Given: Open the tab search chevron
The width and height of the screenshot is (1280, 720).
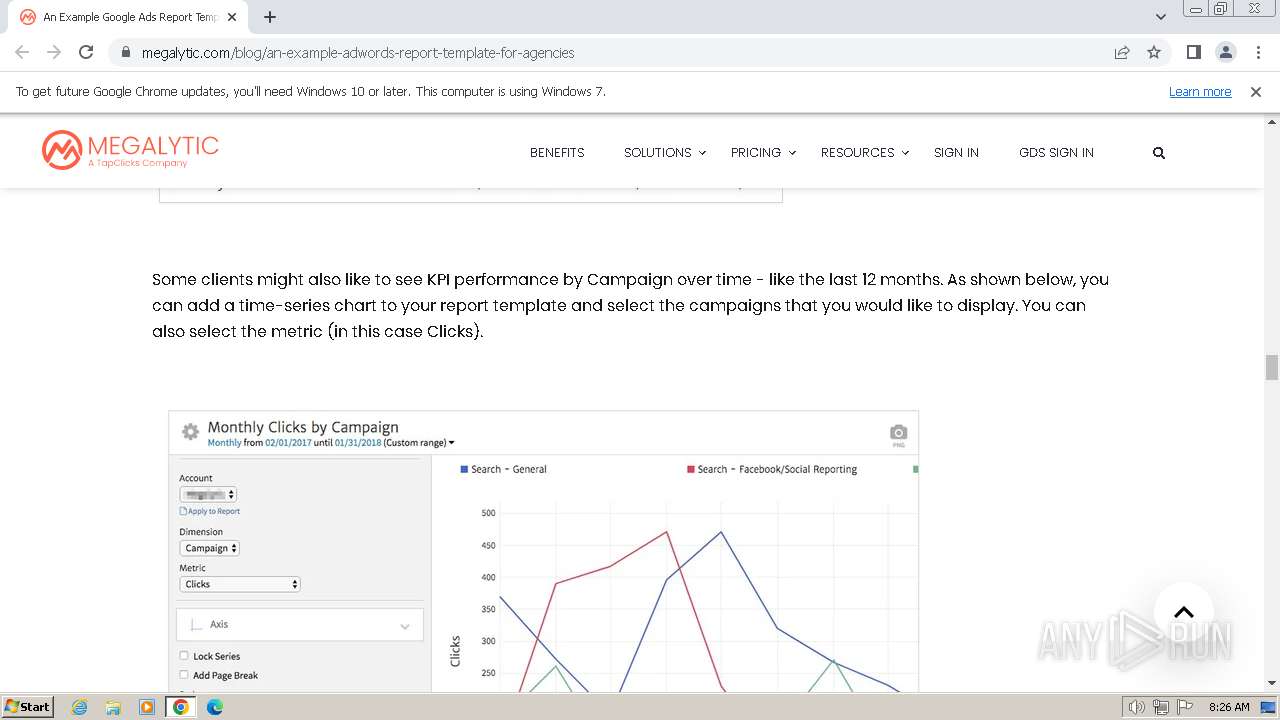Looking at the screenshot, I should [1160, 17].
